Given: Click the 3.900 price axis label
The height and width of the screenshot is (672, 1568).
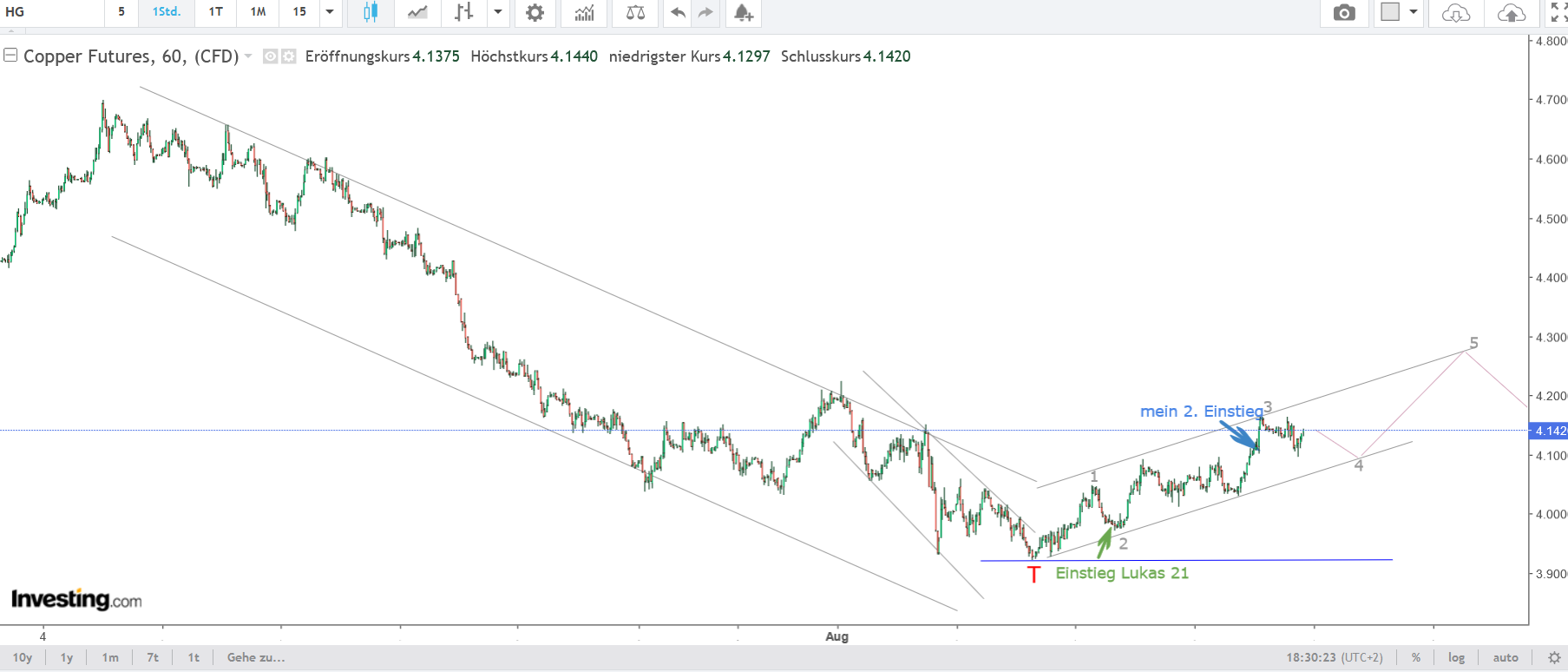Looking at the screenshot, I should (x=1551, y=574).
